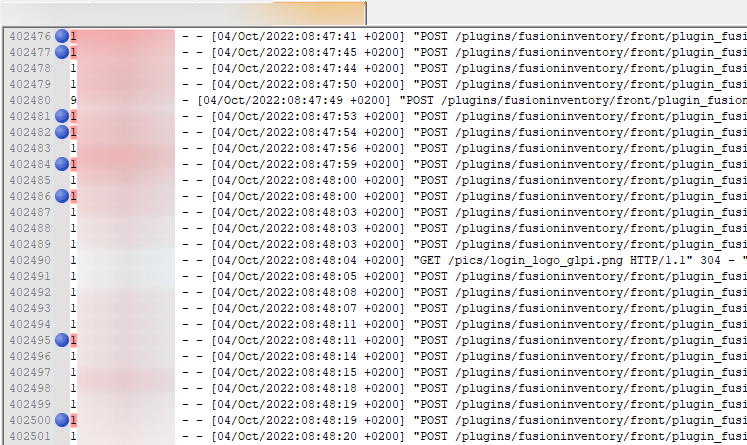
Task: Click line number 402496
Action: [x=30, y=356]
